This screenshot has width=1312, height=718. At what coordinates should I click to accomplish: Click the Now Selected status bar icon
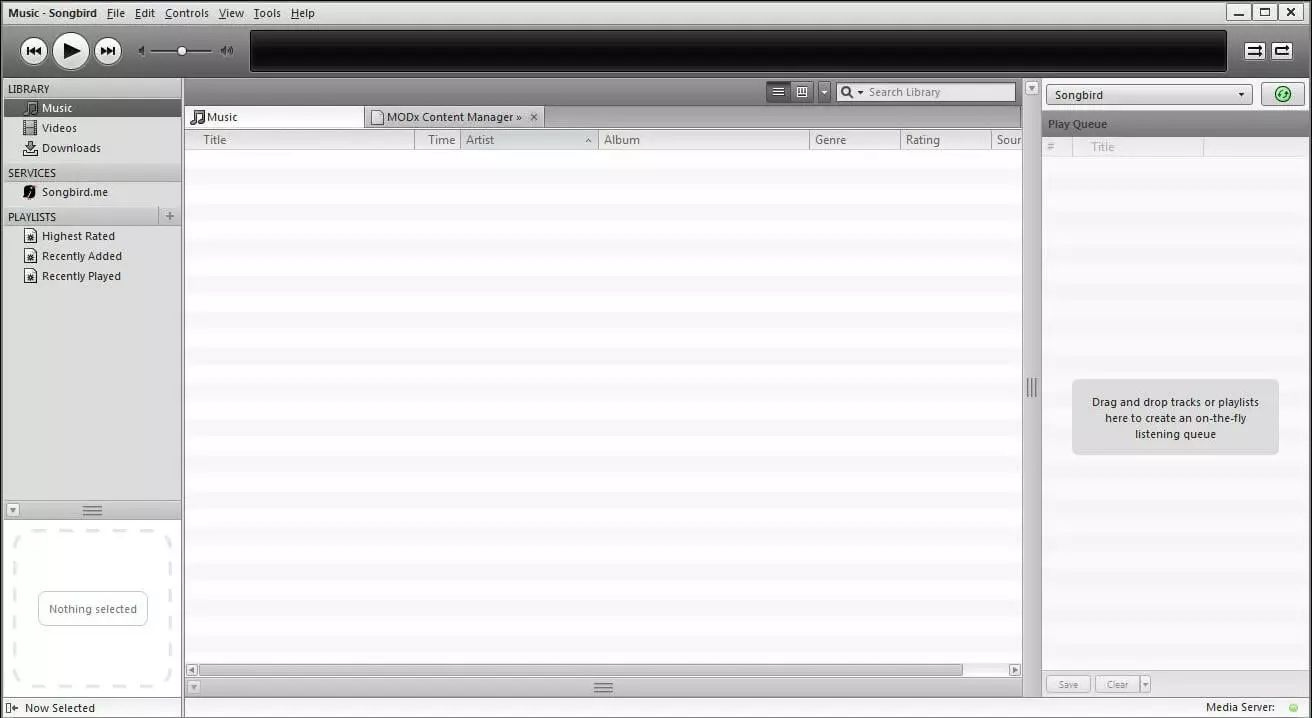pos(13,708)
